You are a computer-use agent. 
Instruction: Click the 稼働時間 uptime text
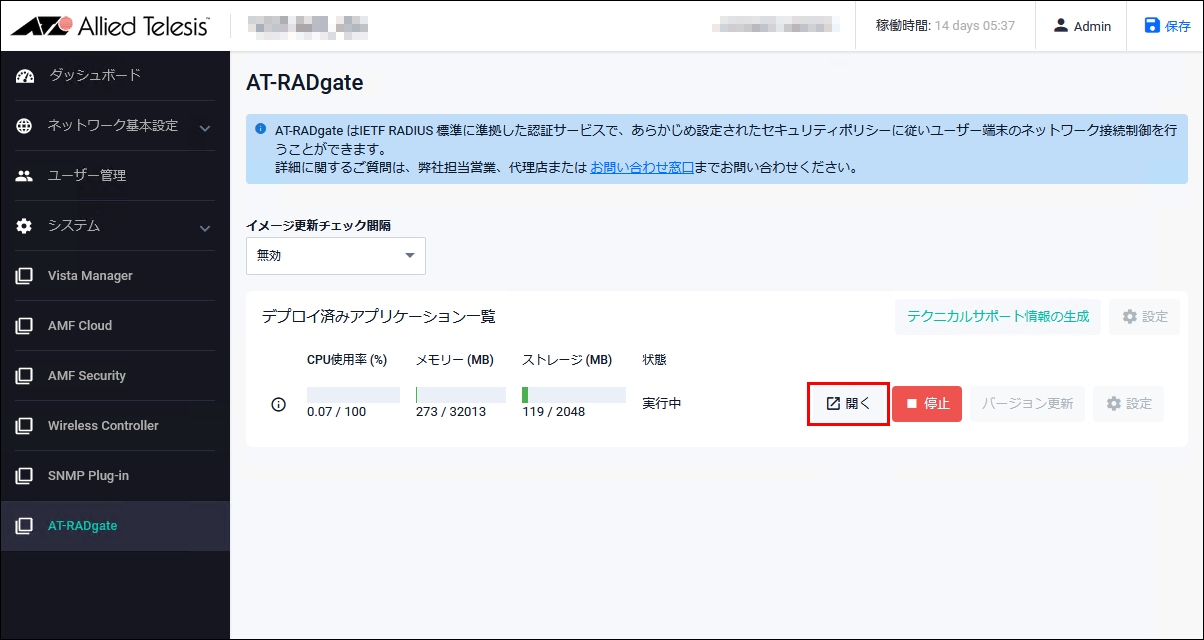tap(945, 26)
